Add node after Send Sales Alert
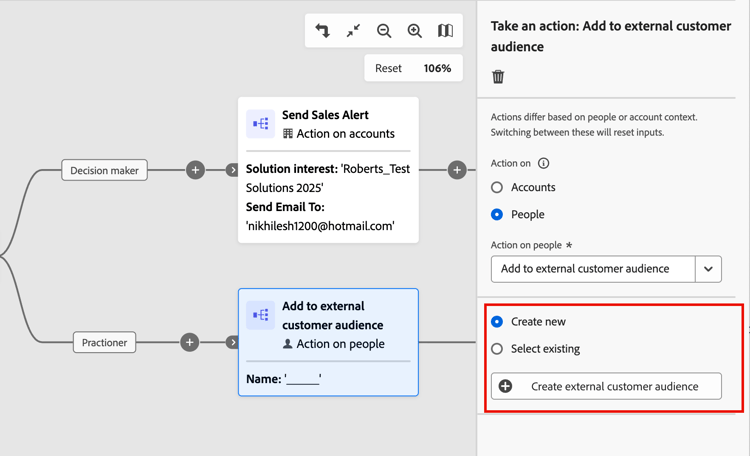 point(457,170)
